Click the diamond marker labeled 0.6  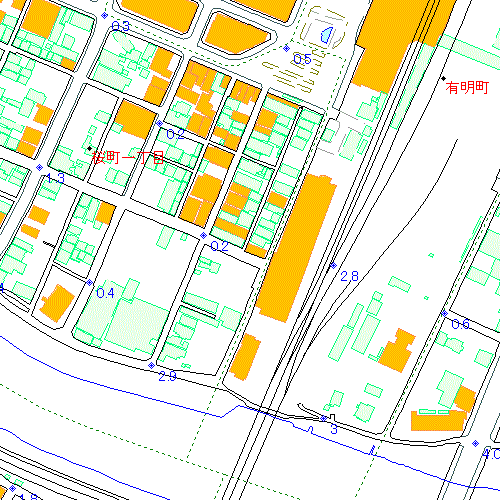click(444, 313)
